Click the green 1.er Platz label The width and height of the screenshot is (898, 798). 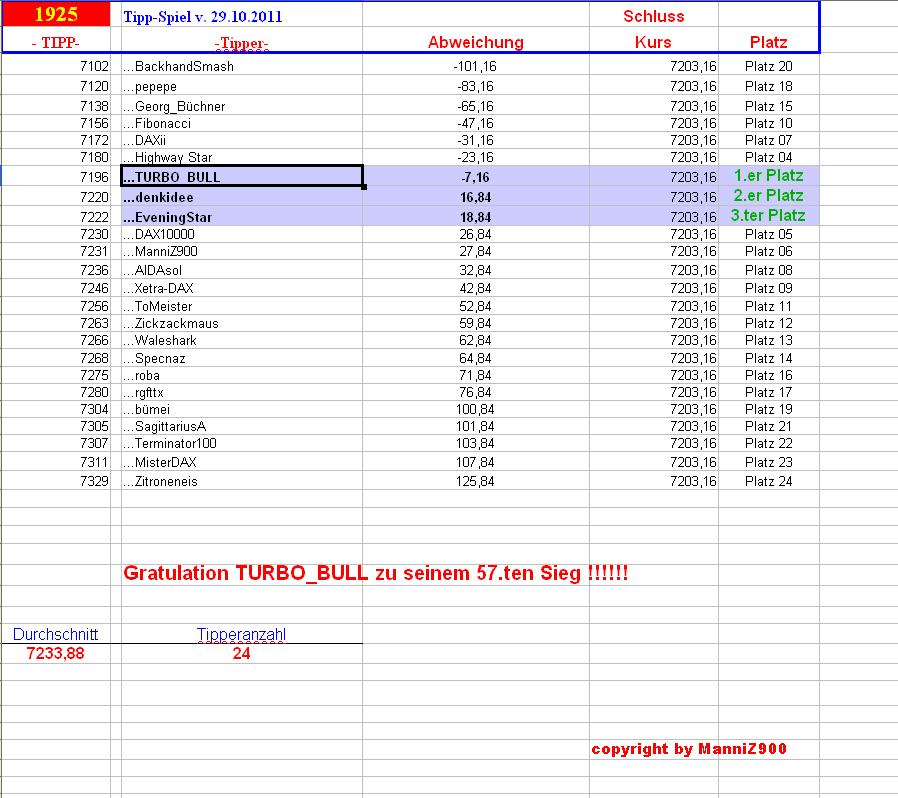[x=769, y=176]
